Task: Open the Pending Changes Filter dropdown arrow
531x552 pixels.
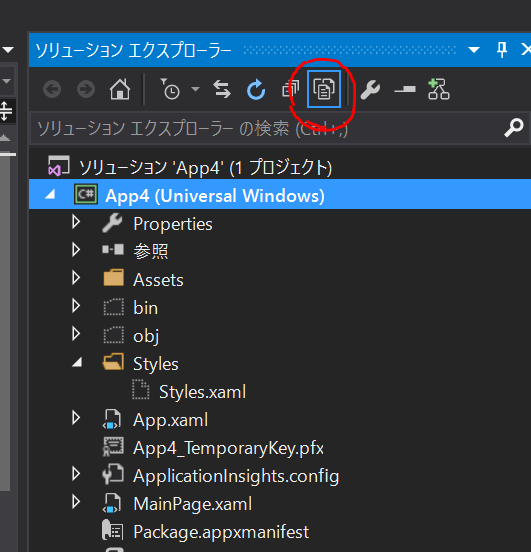Action: click(x=196, y=89)
